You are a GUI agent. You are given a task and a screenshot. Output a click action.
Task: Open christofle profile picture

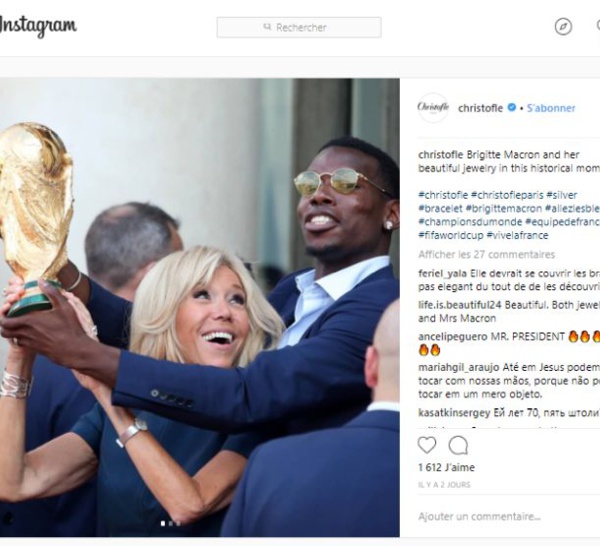[x=433, y=108]
